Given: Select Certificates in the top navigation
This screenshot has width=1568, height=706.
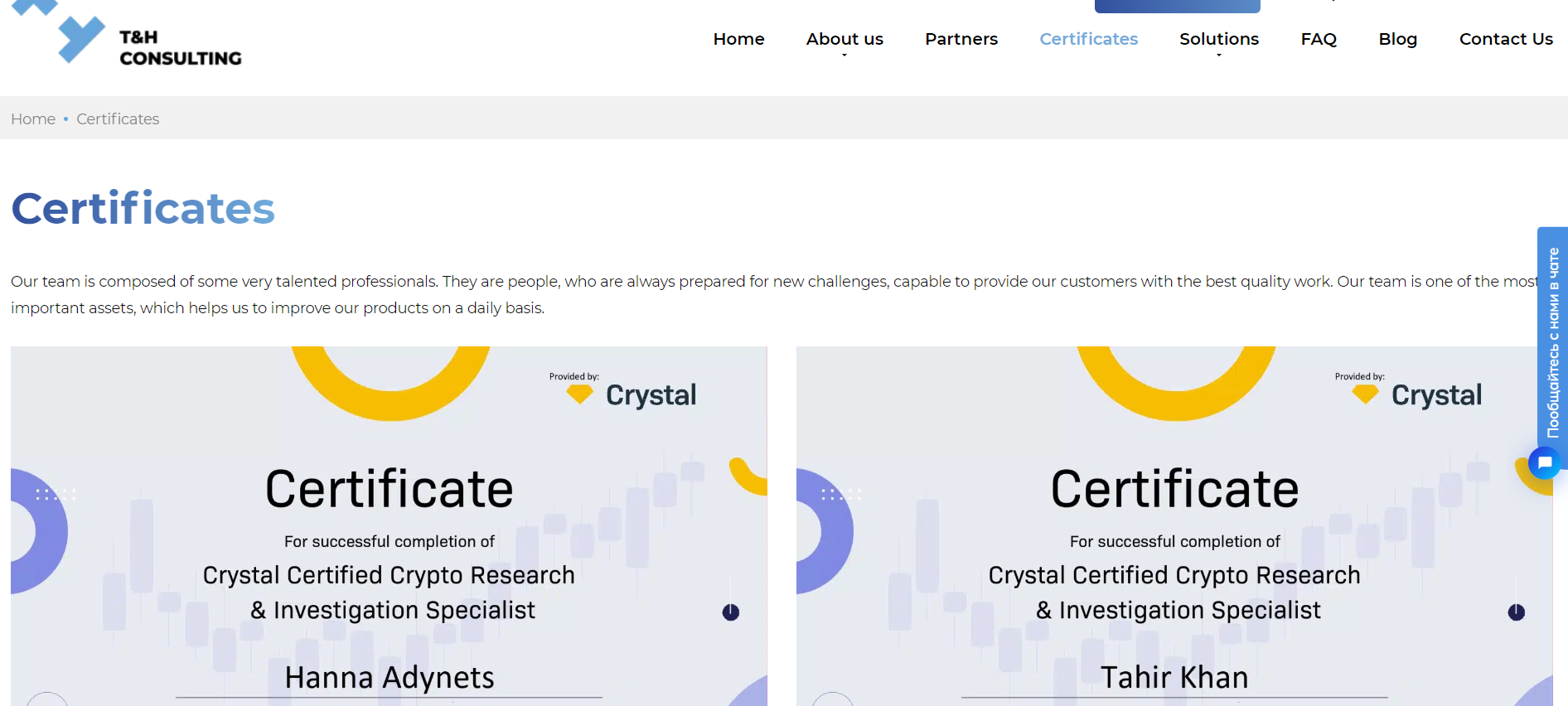Looking at the screenshot, I should [1088, 39].
